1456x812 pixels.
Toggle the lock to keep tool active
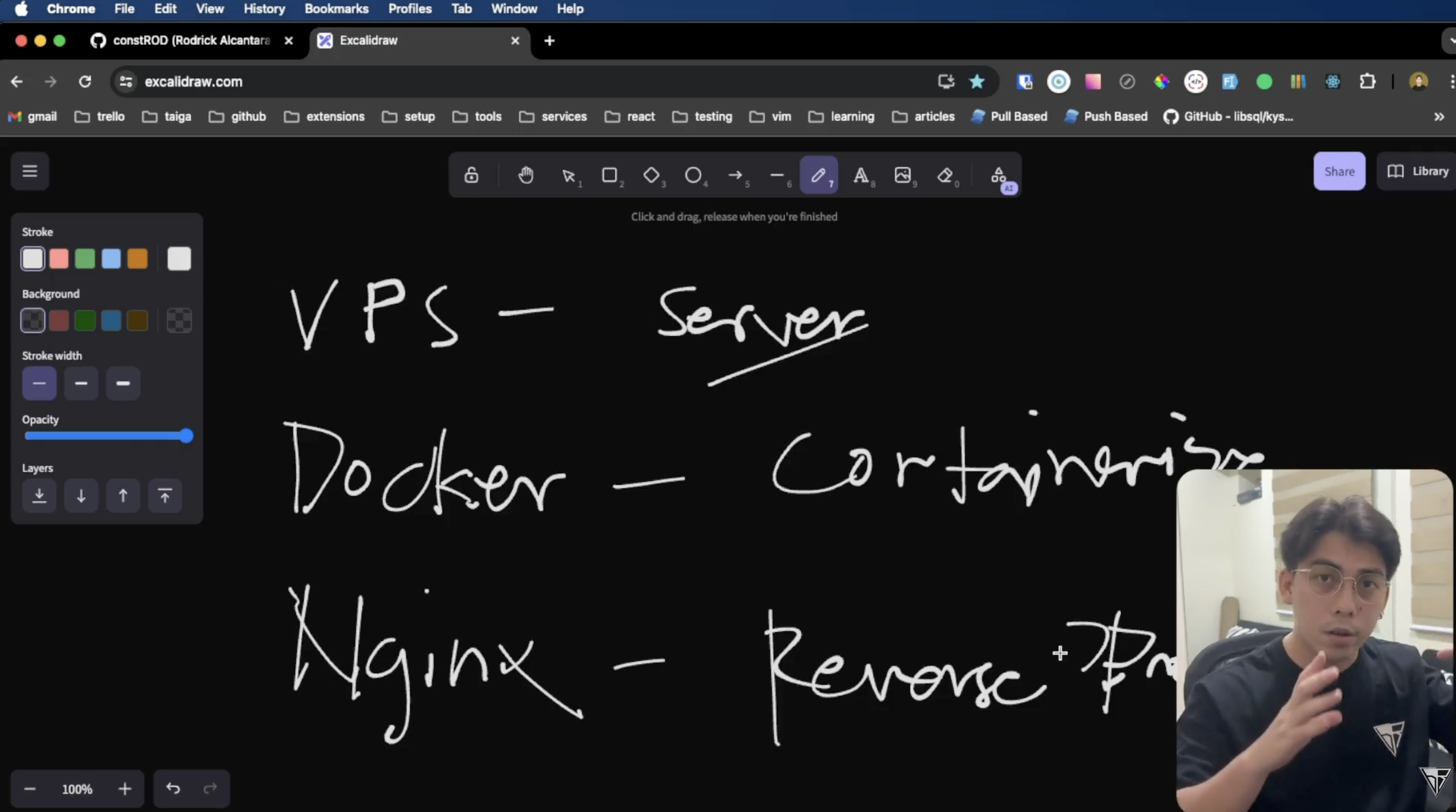(x=471, y=175)
